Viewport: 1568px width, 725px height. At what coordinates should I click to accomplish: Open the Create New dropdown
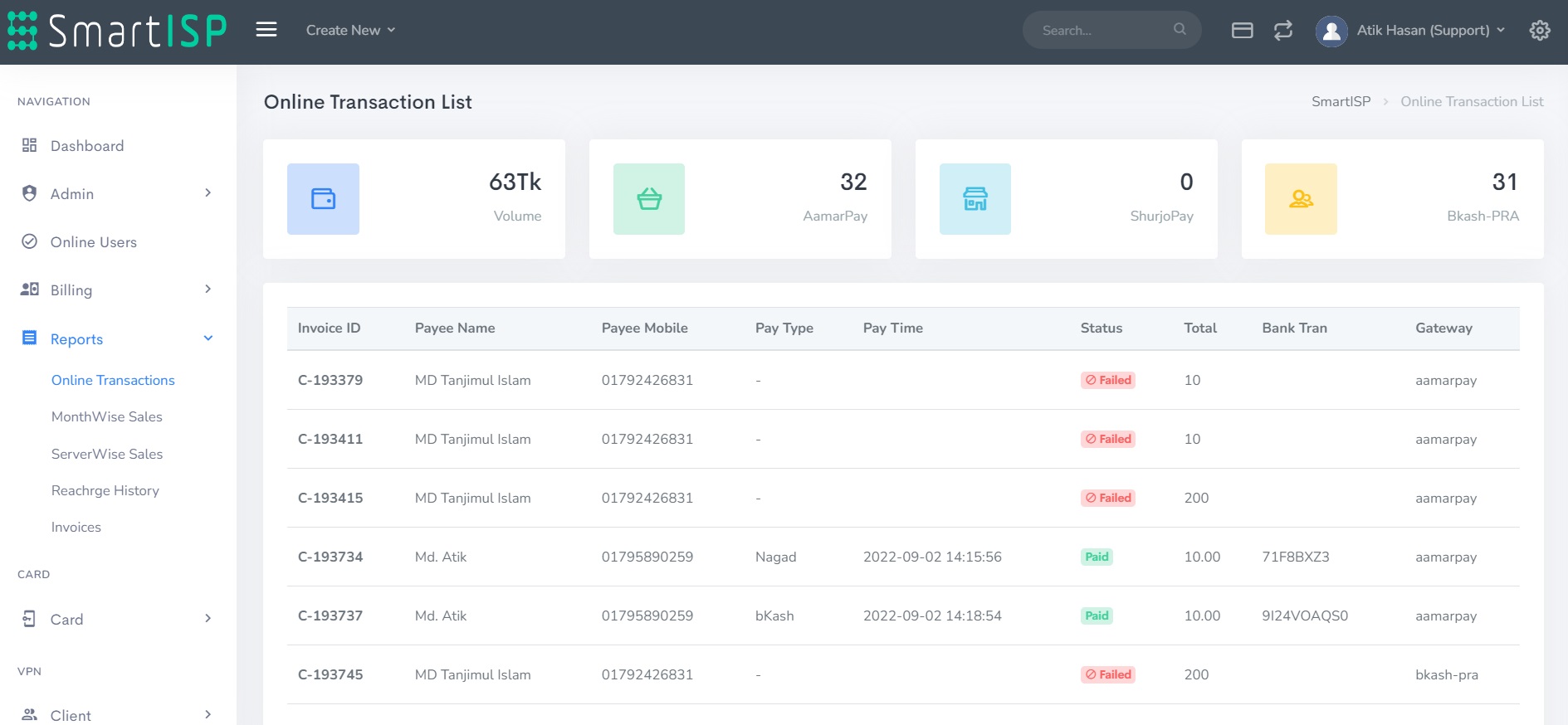pyautogui.click(x=350, y=31)
